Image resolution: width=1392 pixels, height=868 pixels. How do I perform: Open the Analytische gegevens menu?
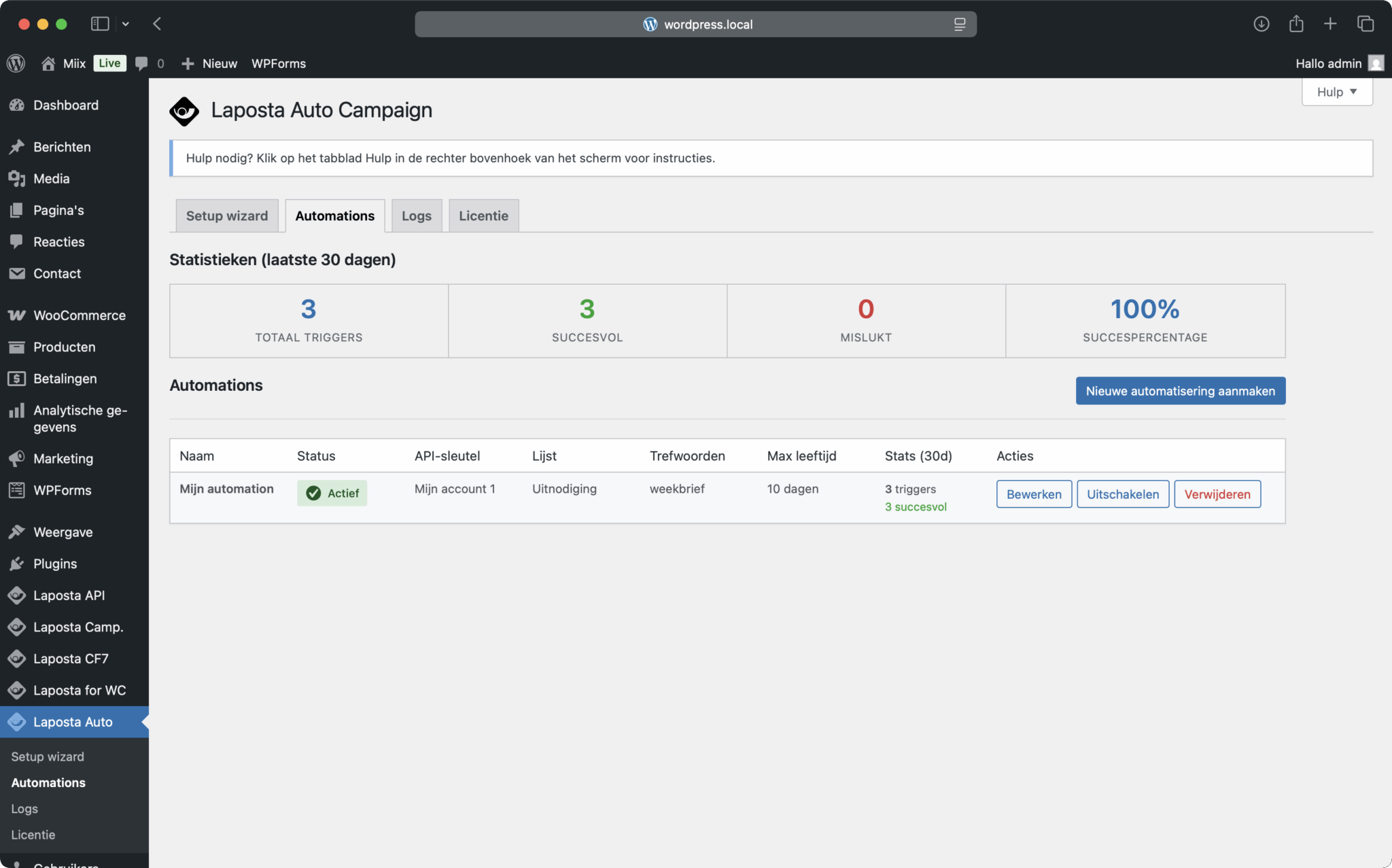pyautogui.click(x=80, y=419)
